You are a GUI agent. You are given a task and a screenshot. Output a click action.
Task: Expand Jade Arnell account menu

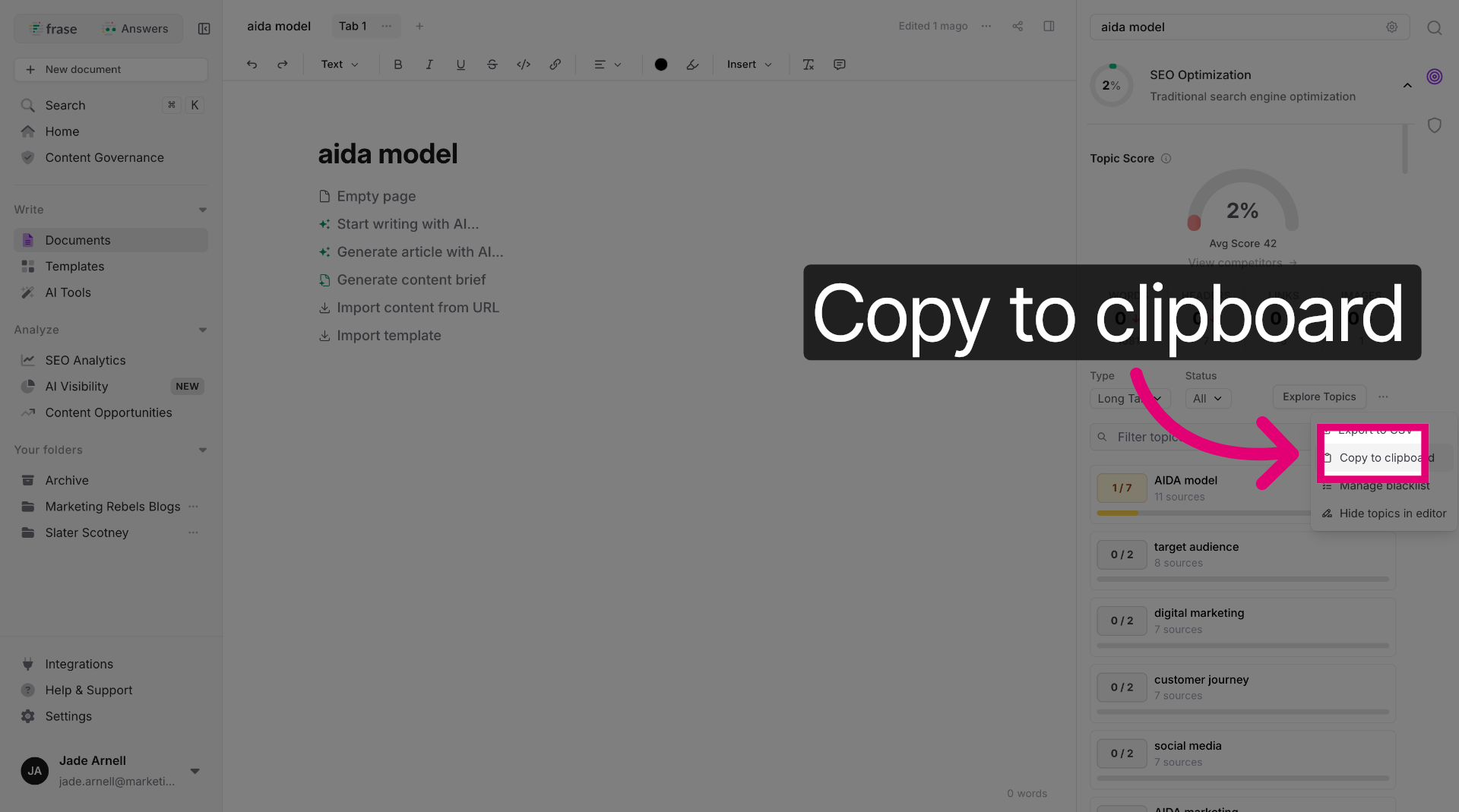pyautogui.click(x=195, y=771)
